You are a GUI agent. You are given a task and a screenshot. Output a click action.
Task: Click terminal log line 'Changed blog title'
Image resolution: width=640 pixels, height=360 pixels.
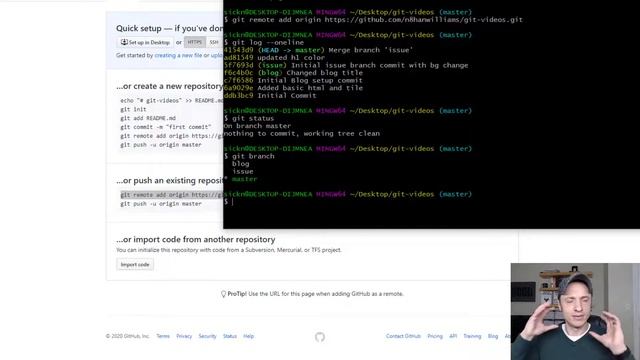[293, 73]
